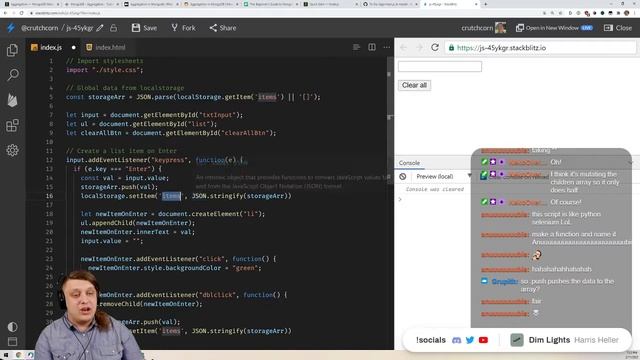The height and width of the screenshot is (360, 640).
Task: Save the project with the Save button
Action: (144, 28)
